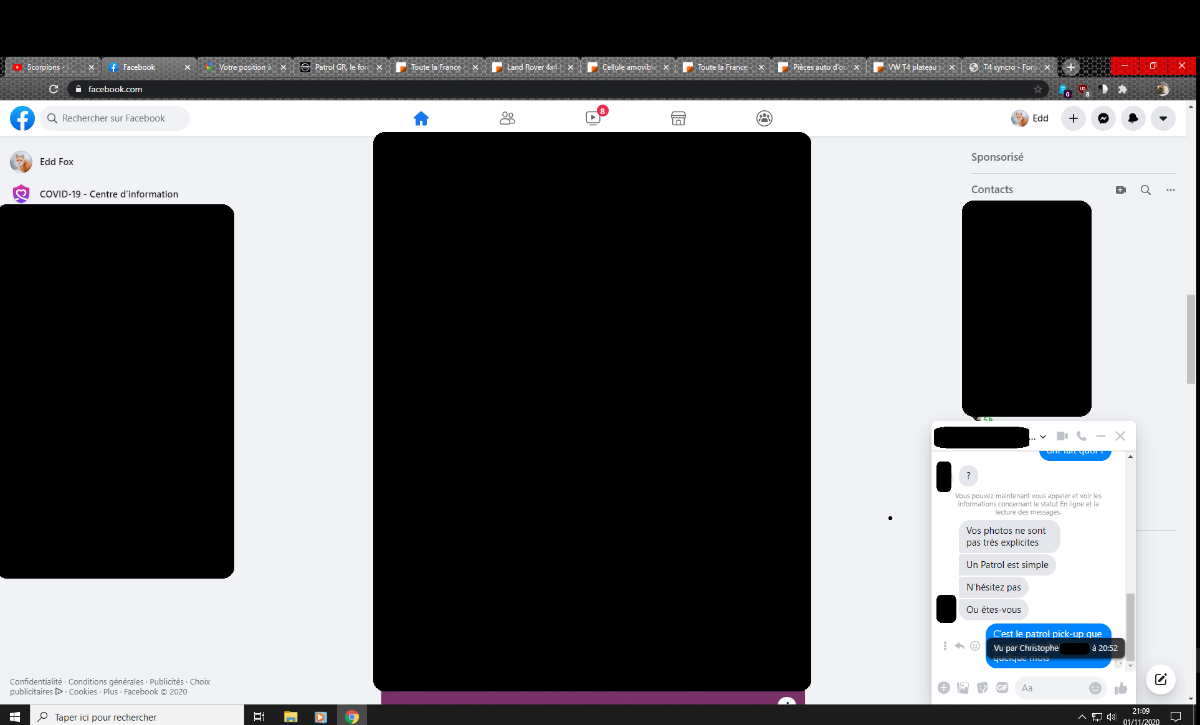Screen dimensions: 1200x725
Task: Search contacts with magnifier icon
Action: (1146, 190)
